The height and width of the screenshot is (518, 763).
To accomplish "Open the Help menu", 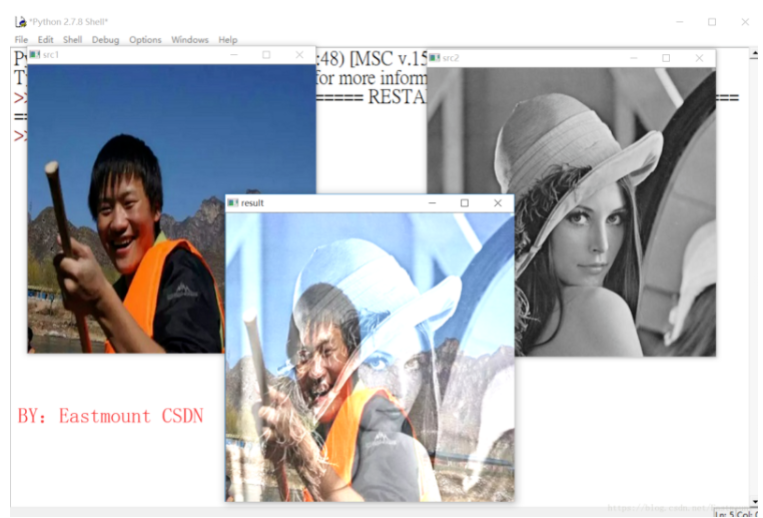I will pyautogui.click(x=228, y=40).
